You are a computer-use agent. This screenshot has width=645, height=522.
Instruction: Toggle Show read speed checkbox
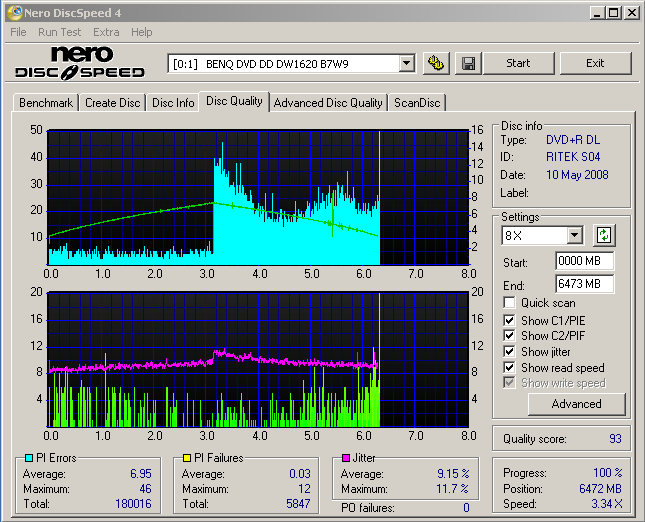tap(509, 367)
